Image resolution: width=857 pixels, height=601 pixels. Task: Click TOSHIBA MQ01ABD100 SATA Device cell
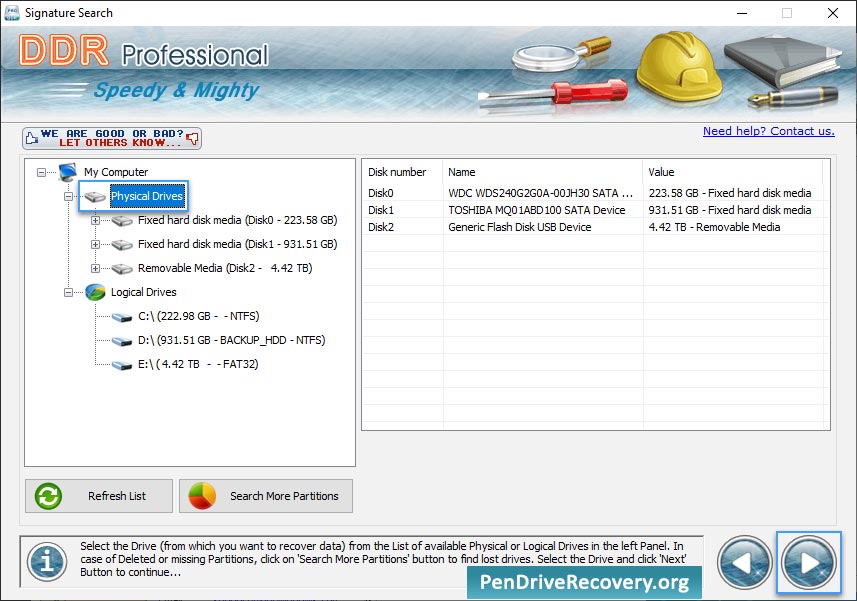click(537, 210)
